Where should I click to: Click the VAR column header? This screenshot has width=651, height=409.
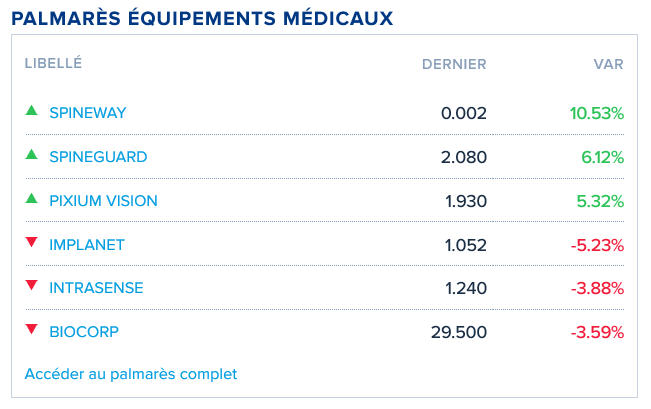pyautogui.click(x=608, y=64)
